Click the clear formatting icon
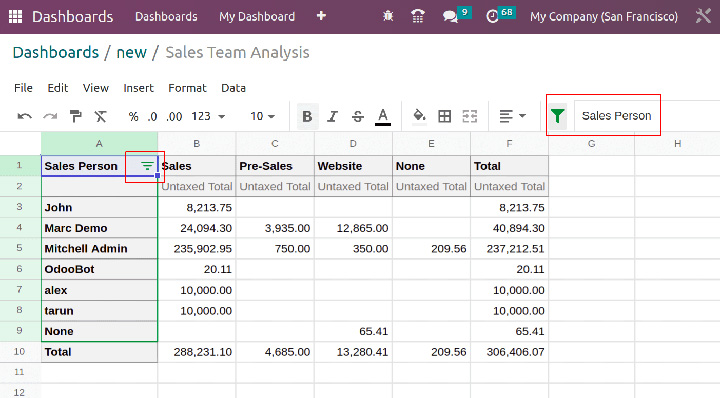The height and width of the screenshot is (398, 720). 101,116
